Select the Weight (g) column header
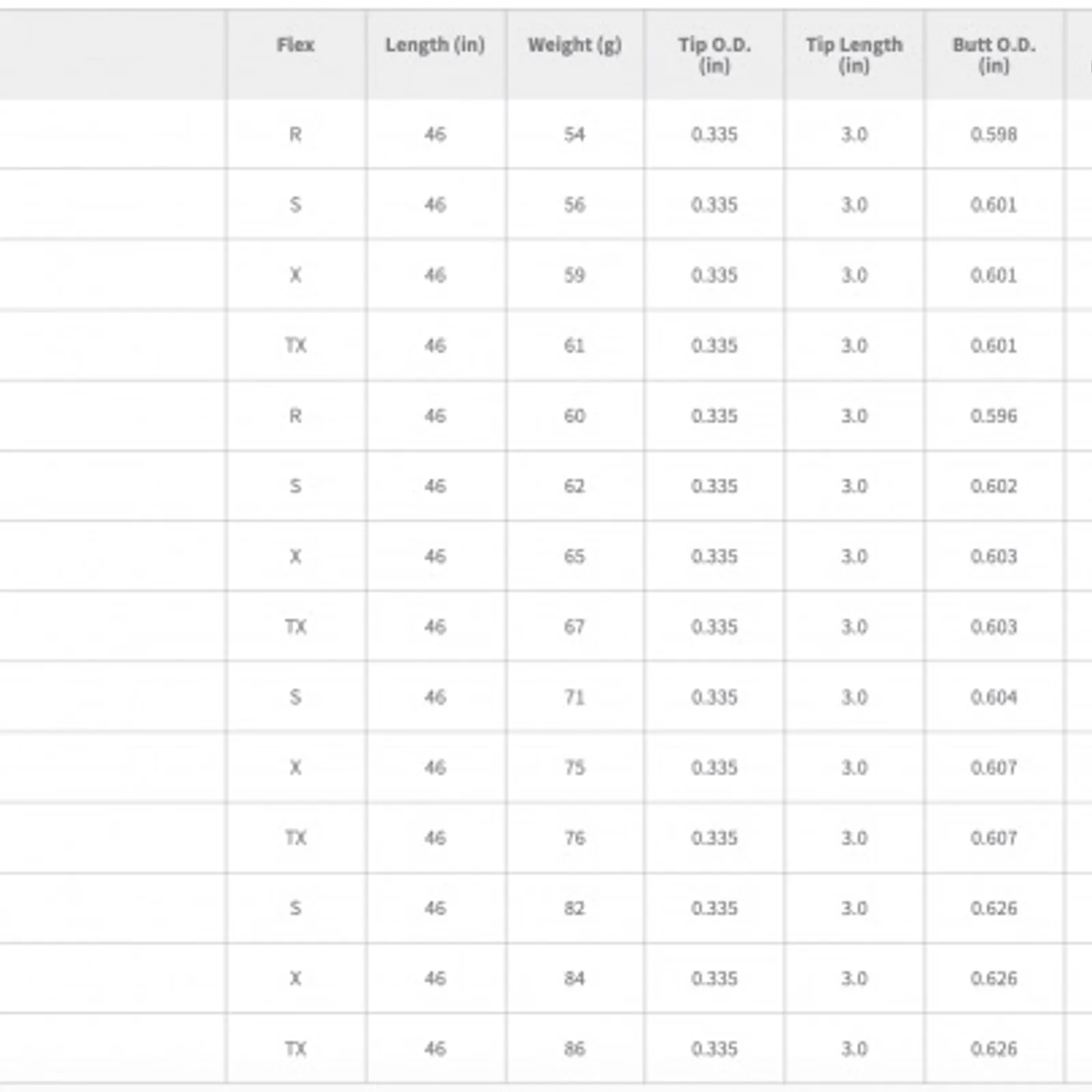Viewport: 1092px width, 1092px height. tap(575, 45)
